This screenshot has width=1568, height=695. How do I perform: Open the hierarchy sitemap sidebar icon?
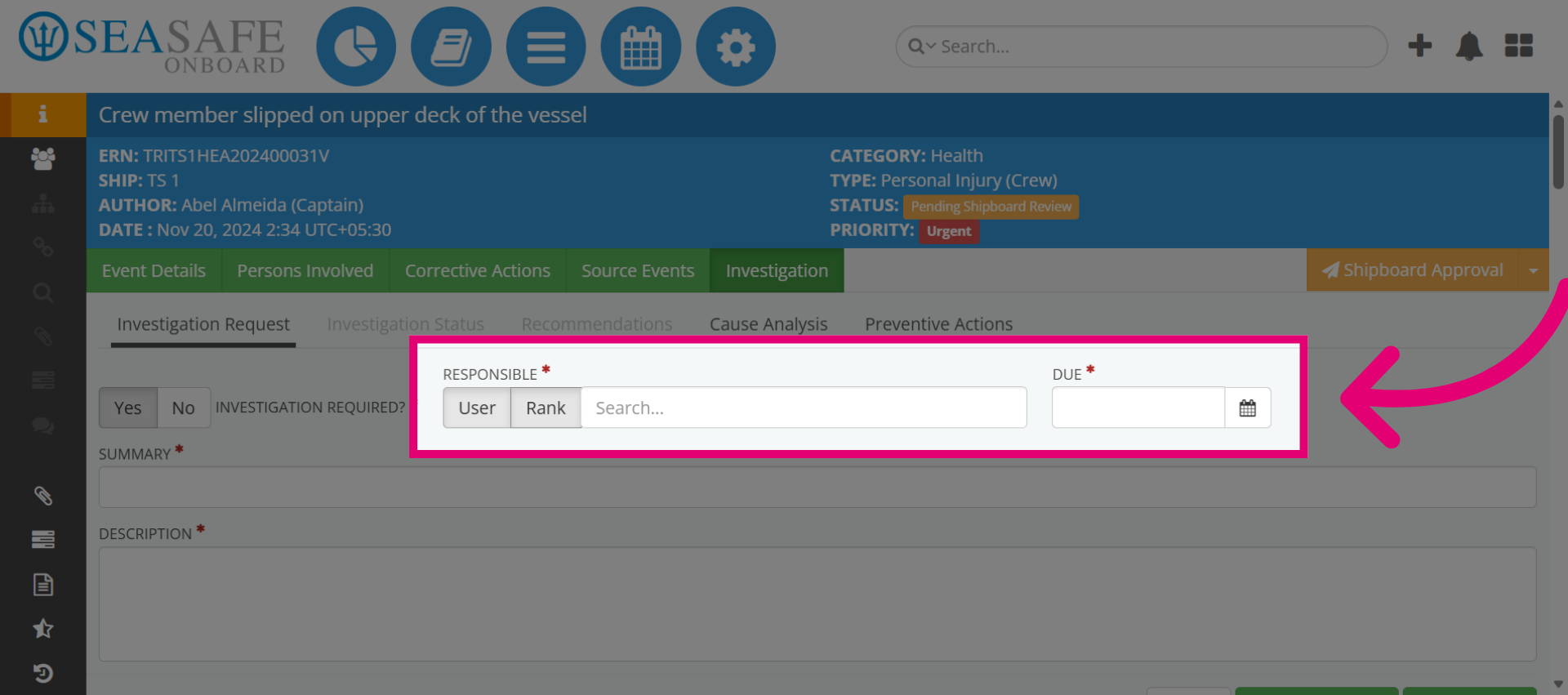(42, 203)
